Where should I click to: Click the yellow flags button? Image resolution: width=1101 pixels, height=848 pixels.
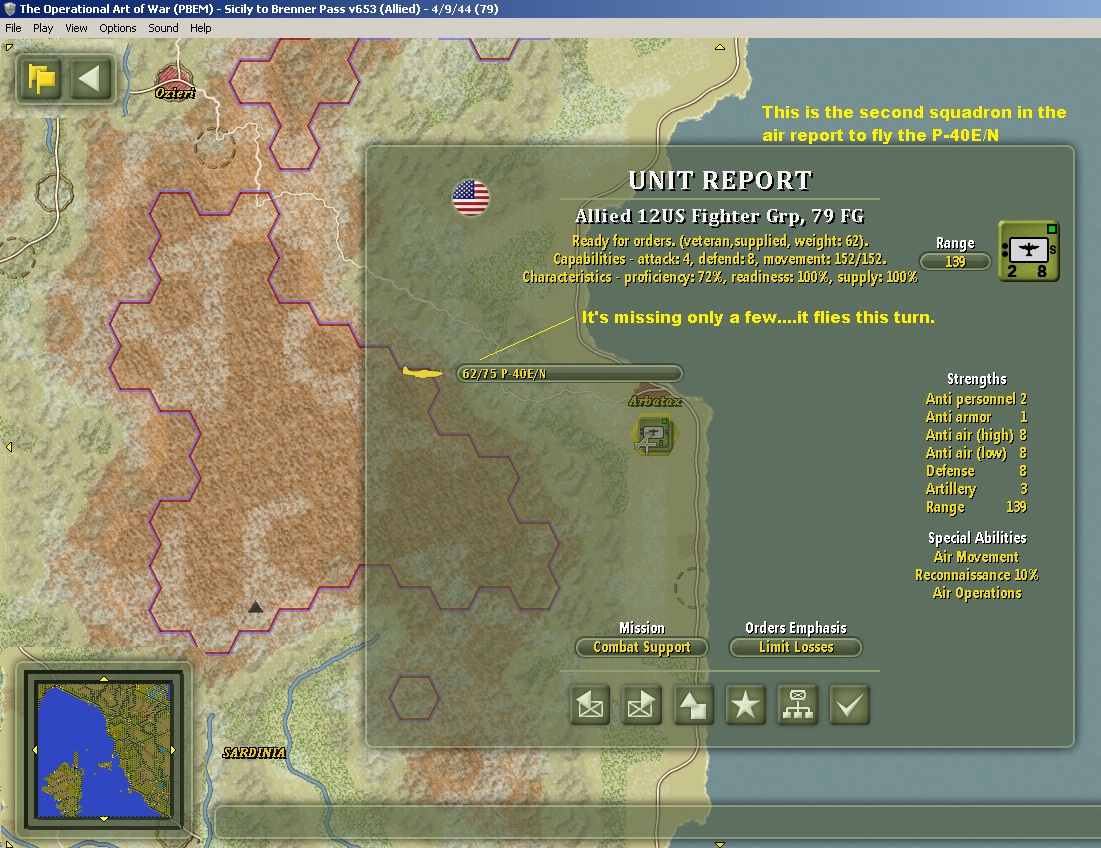coord(41,79)
